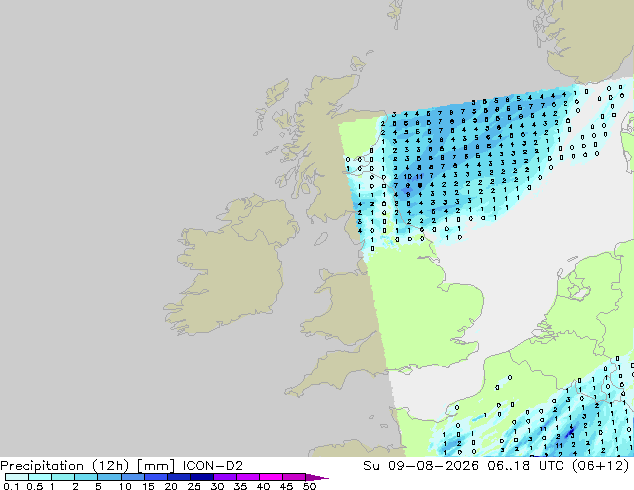Select the 25–30 mm navy legend swatch
Viewport: 634px width, 490px height.
click(201, 477)
